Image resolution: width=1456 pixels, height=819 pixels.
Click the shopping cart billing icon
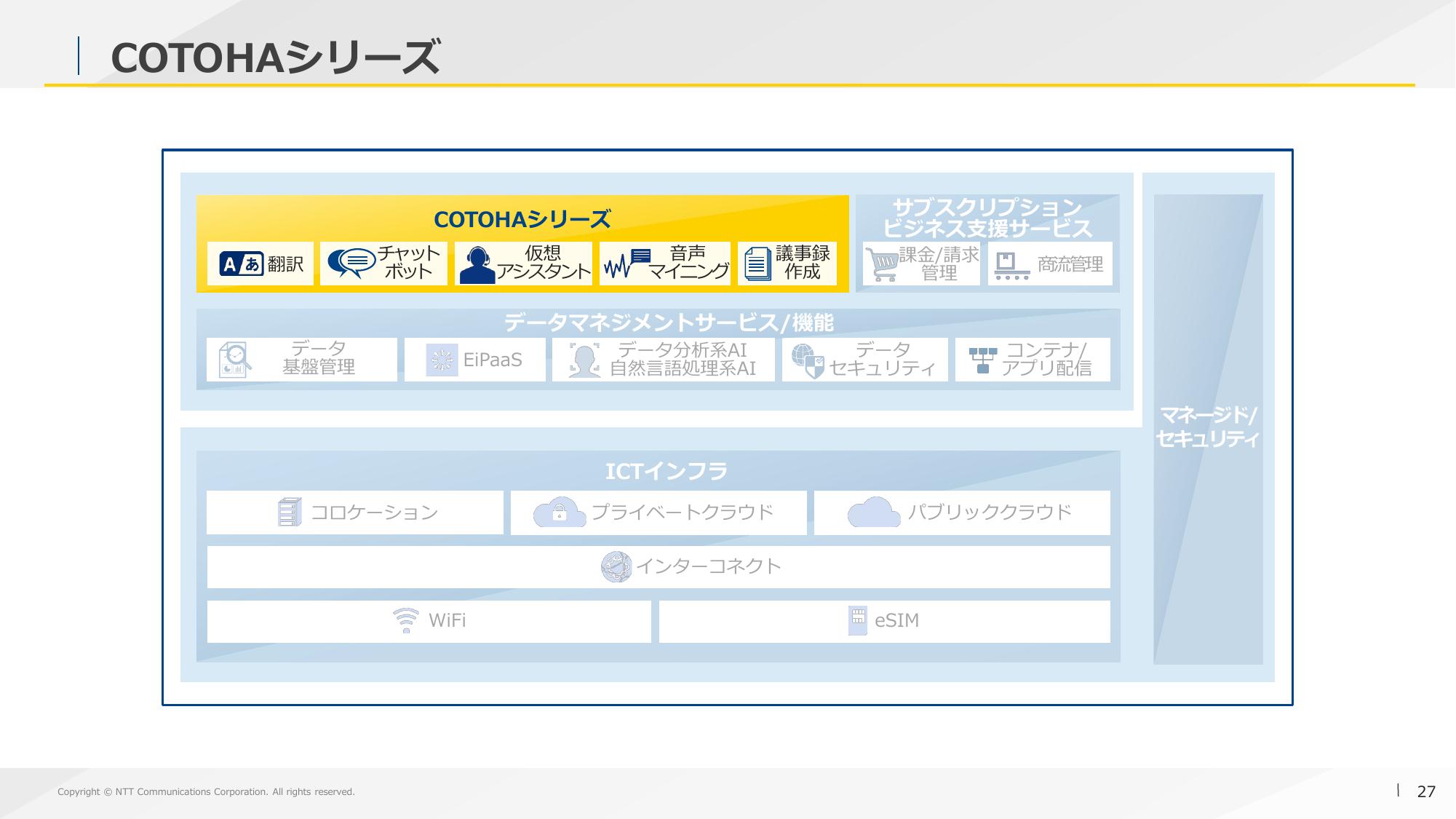(x=882, y=264)
